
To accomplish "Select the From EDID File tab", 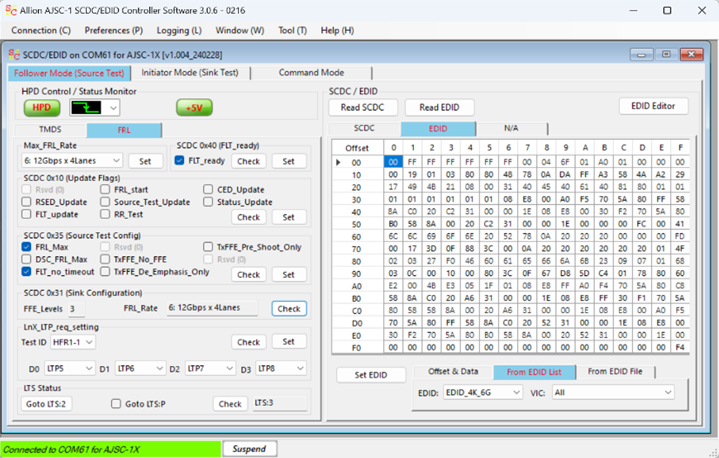I will pyautogui.click(x=615, y=371).
